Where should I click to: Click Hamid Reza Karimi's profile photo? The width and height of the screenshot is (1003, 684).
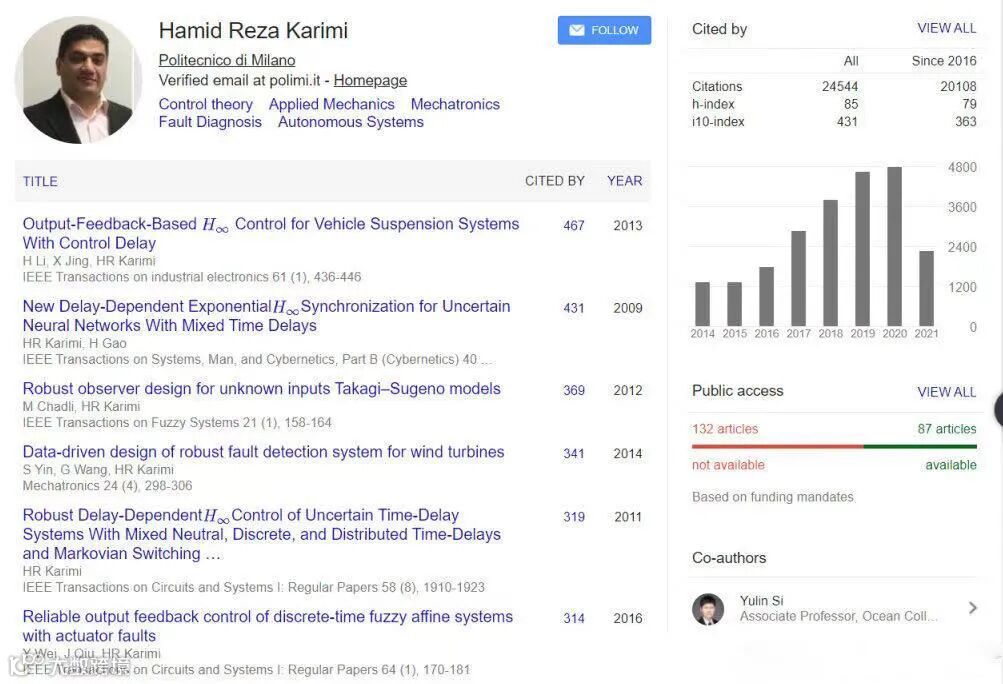tap(78, 80)
